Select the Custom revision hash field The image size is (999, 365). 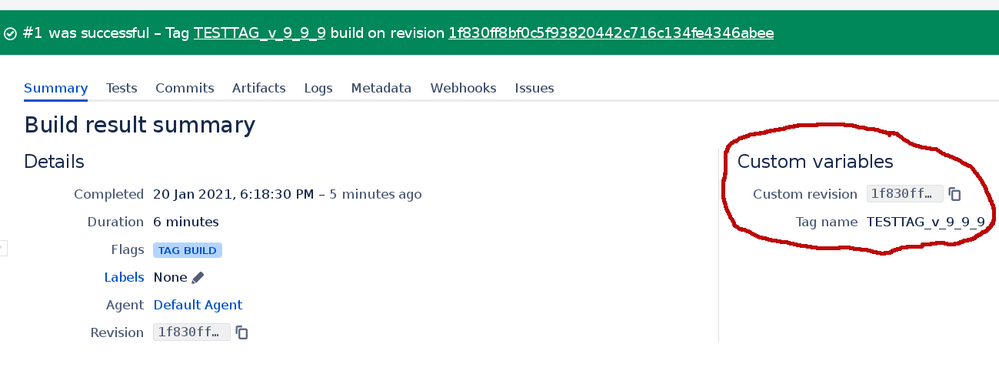tap(905, 194)
